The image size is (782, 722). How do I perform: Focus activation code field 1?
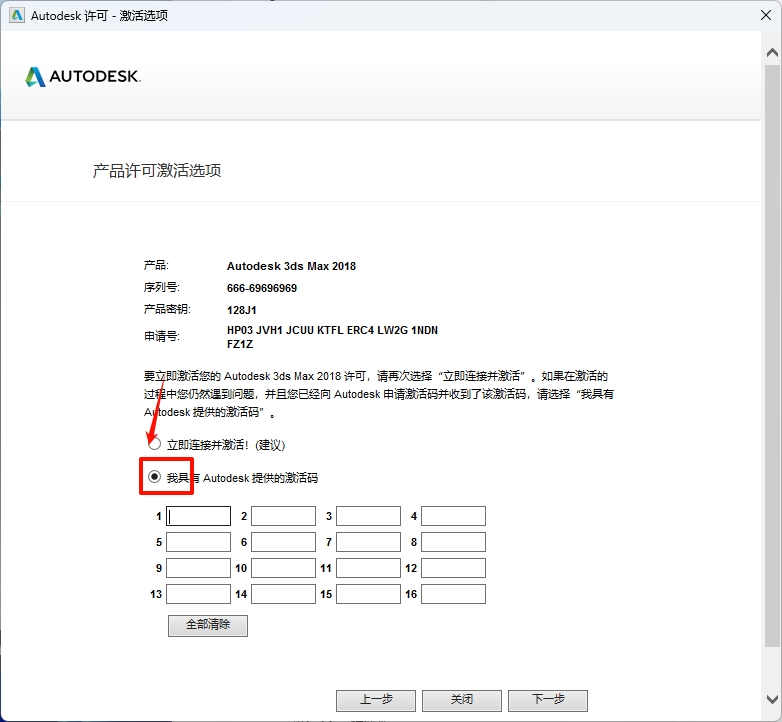click(x=198, y=516)
